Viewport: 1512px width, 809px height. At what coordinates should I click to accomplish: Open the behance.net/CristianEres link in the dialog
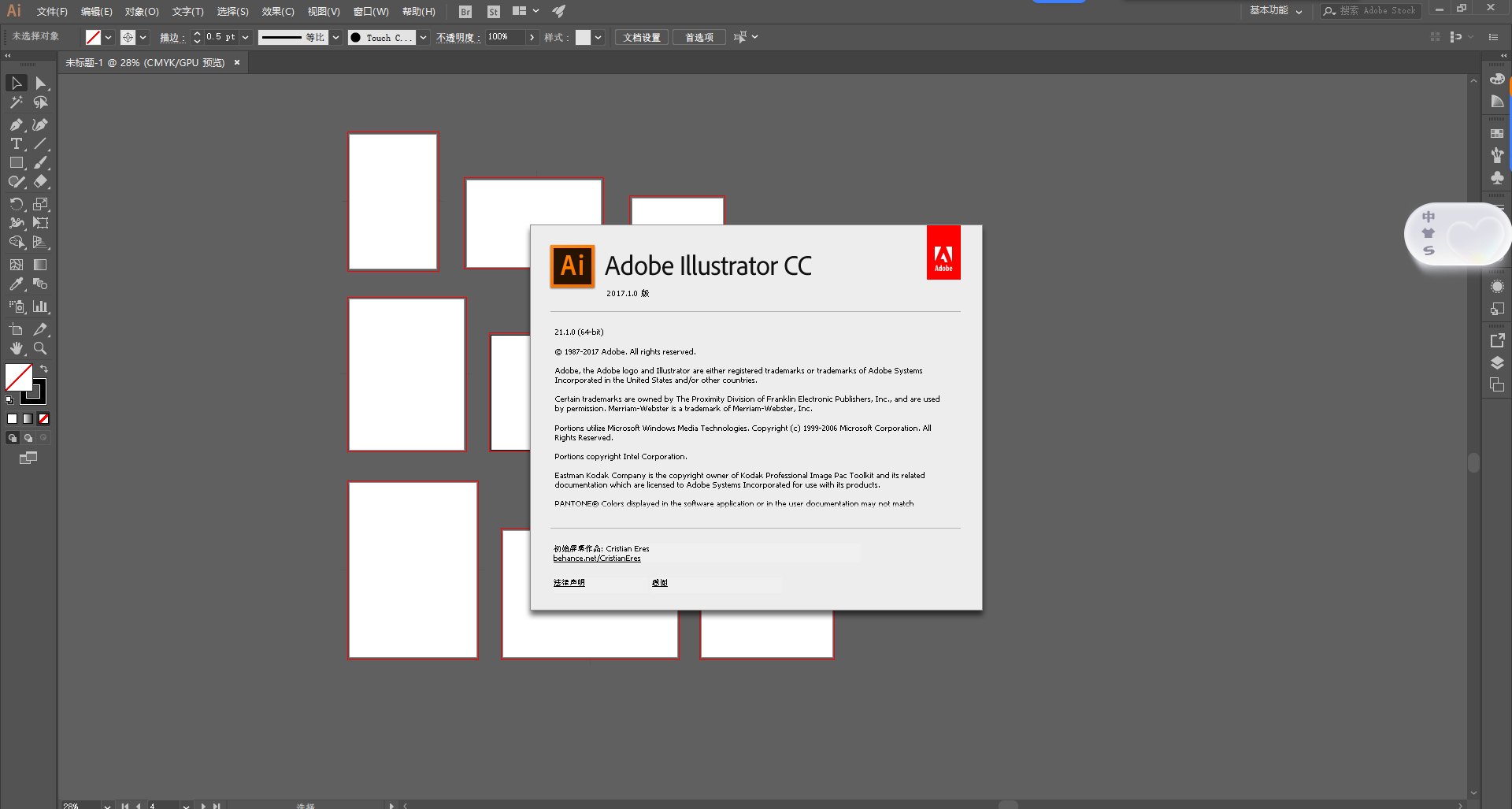click(597, 558)
